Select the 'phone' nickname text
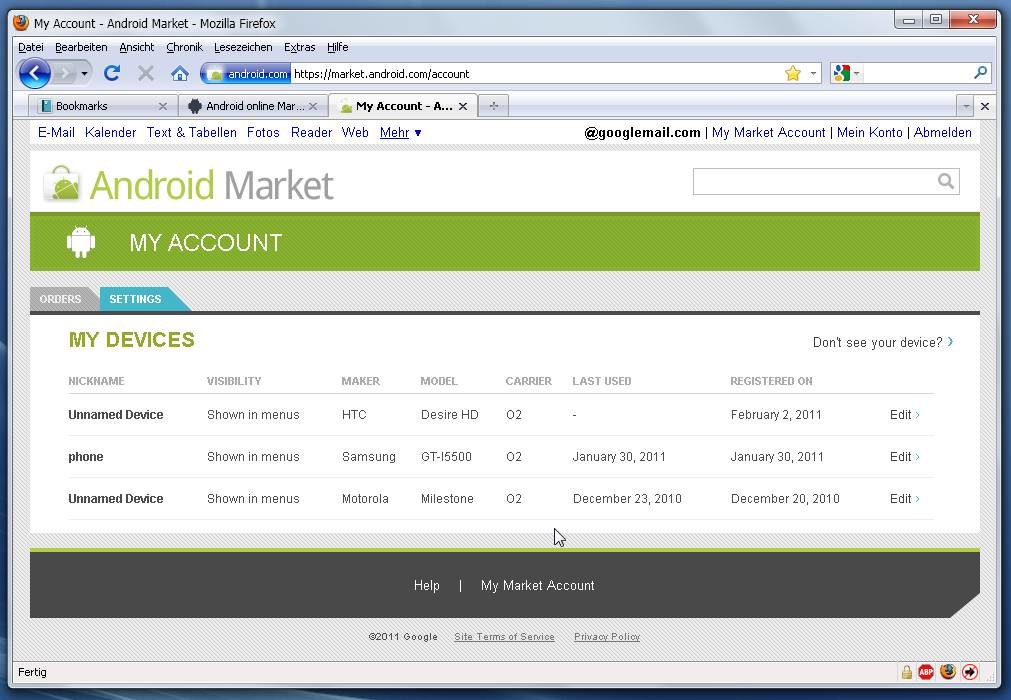The image size is (1011, 700). tap(86, 456)
